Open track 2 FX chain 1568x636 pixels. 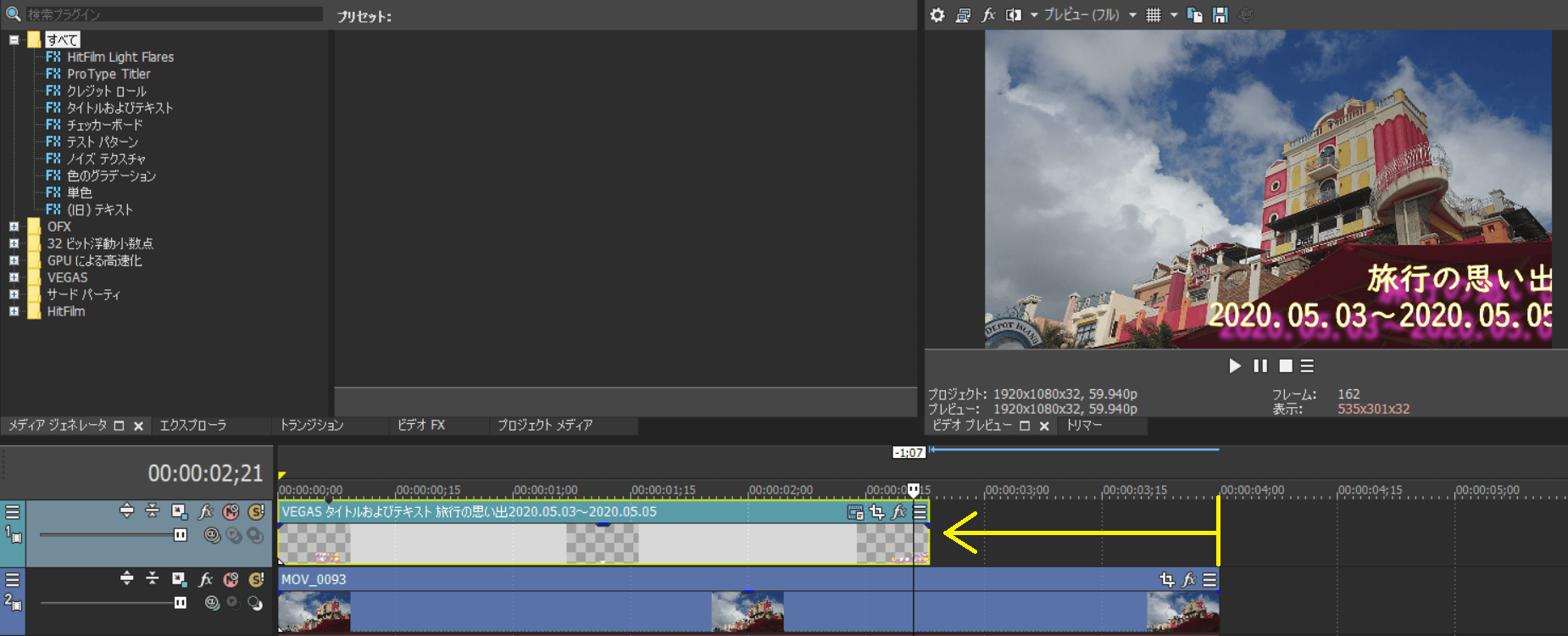205,579
